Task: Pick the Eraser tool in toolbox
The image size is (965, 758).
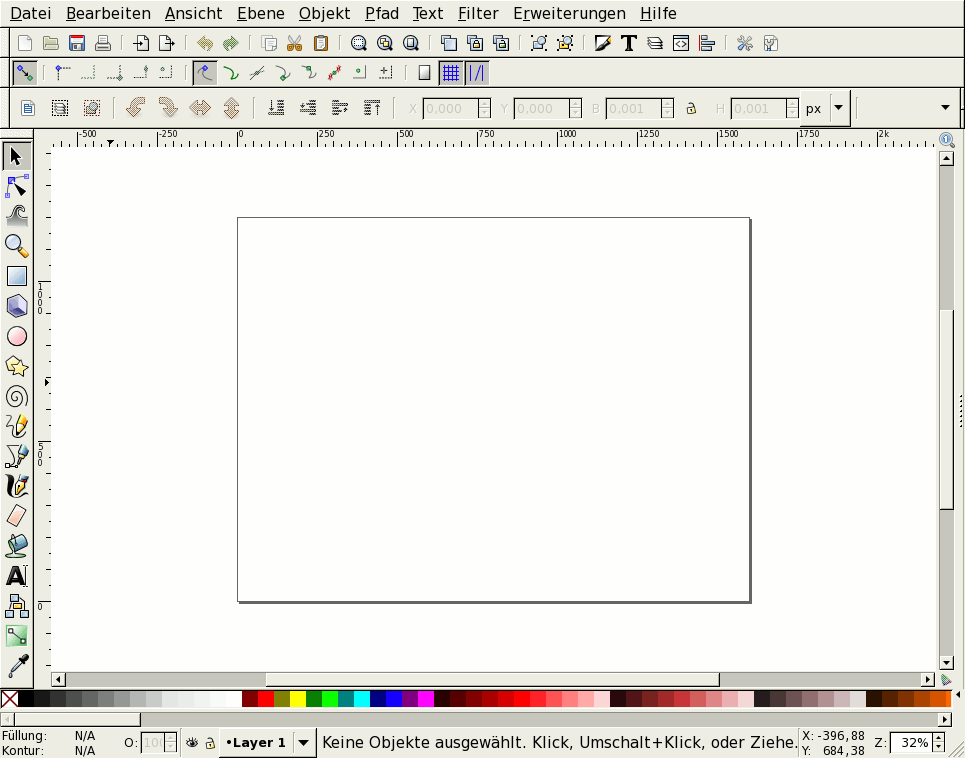Action: click(17, 516)
